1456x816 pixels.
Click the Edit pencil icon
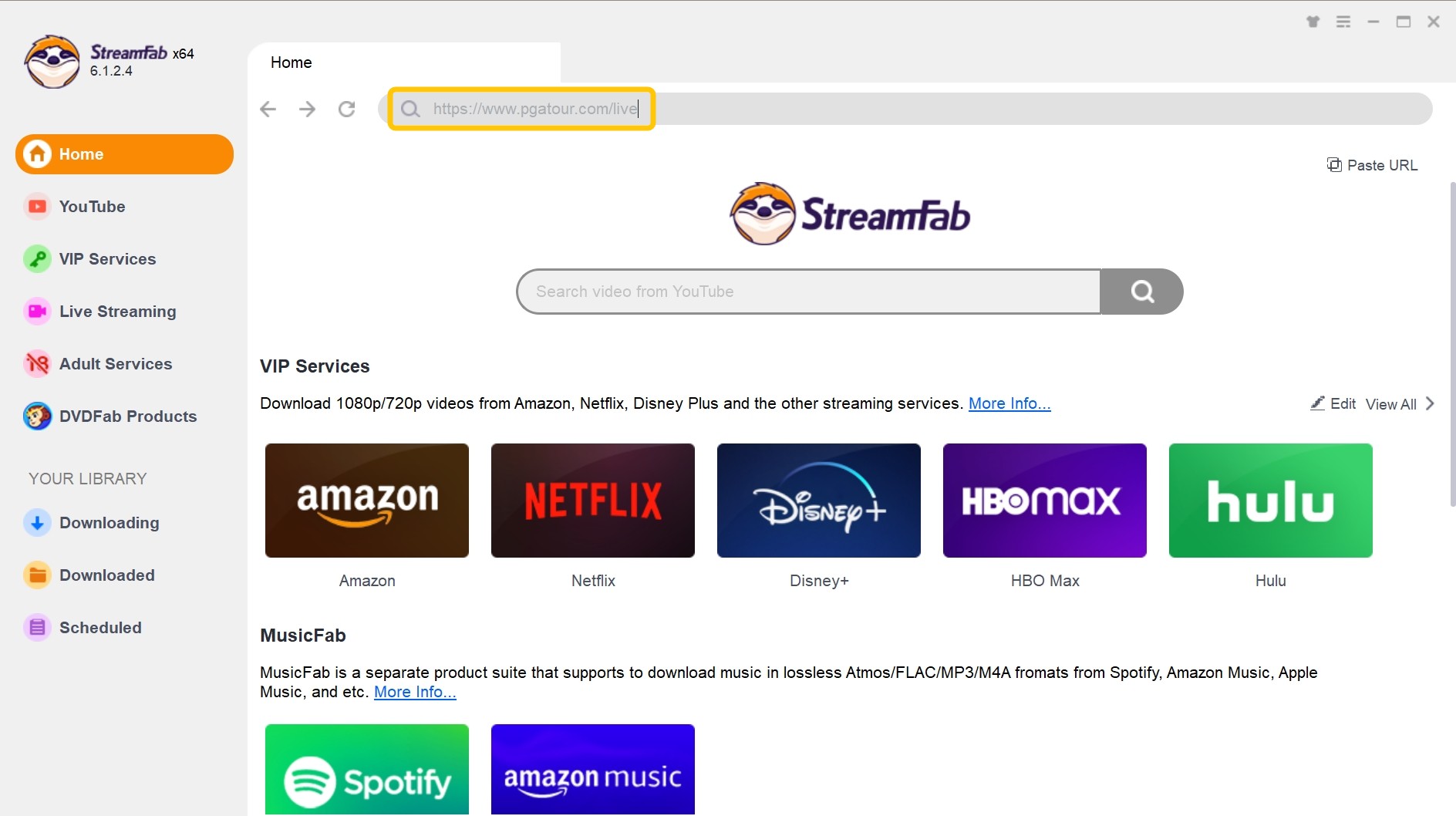coord(1317,403)
